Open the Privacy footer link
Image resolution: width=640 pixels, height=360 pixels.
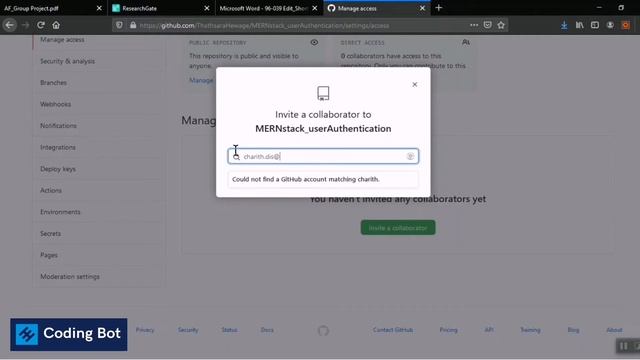(145, 330)
